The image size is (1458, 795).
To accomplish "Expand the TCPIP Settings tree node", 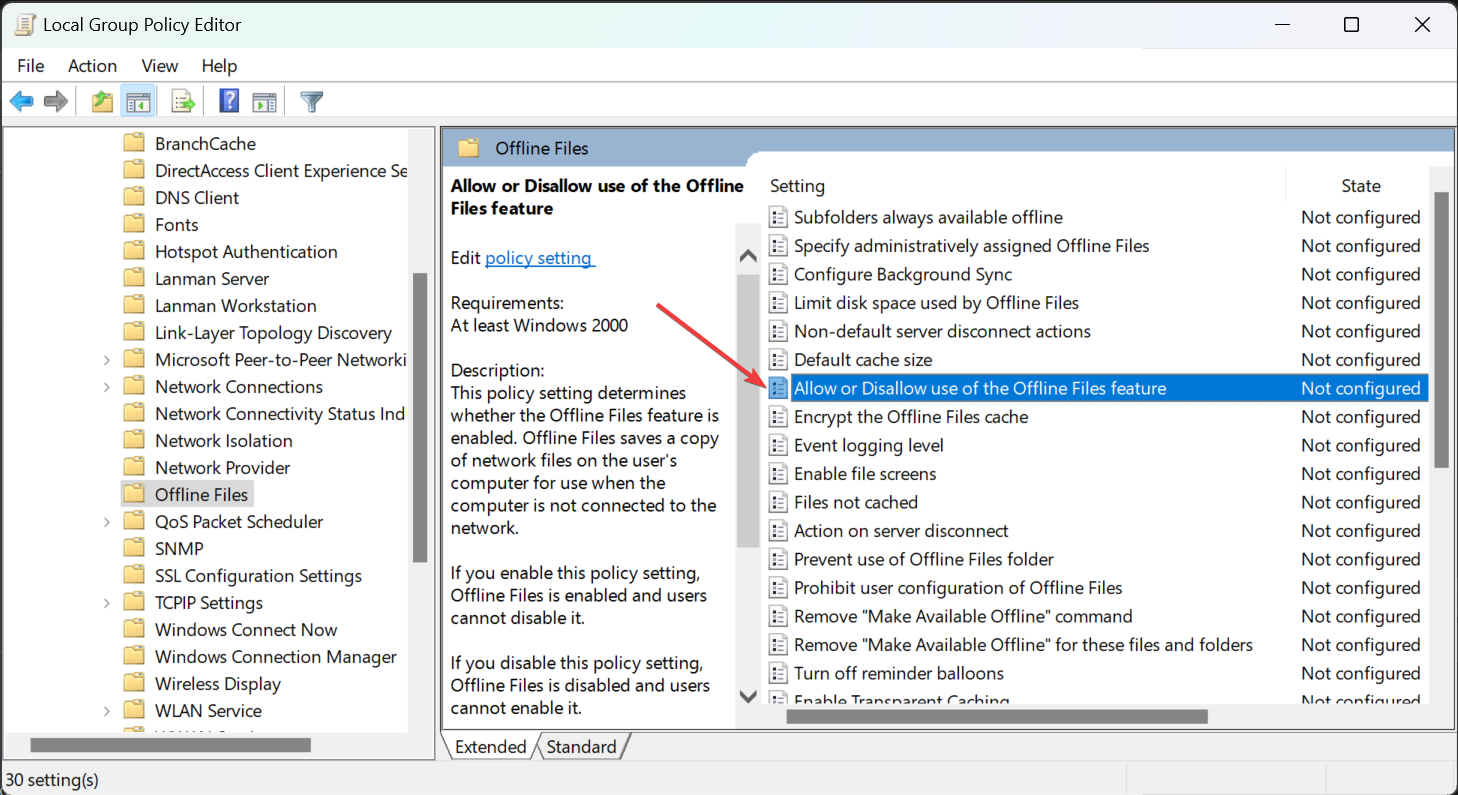I will (107, 602).
